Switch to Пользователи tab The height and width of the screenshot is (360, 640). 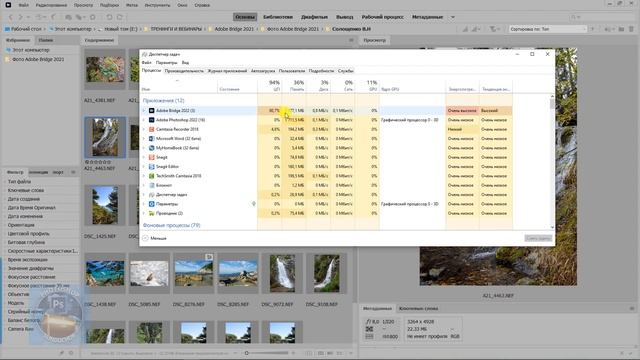tap(292, 71)
